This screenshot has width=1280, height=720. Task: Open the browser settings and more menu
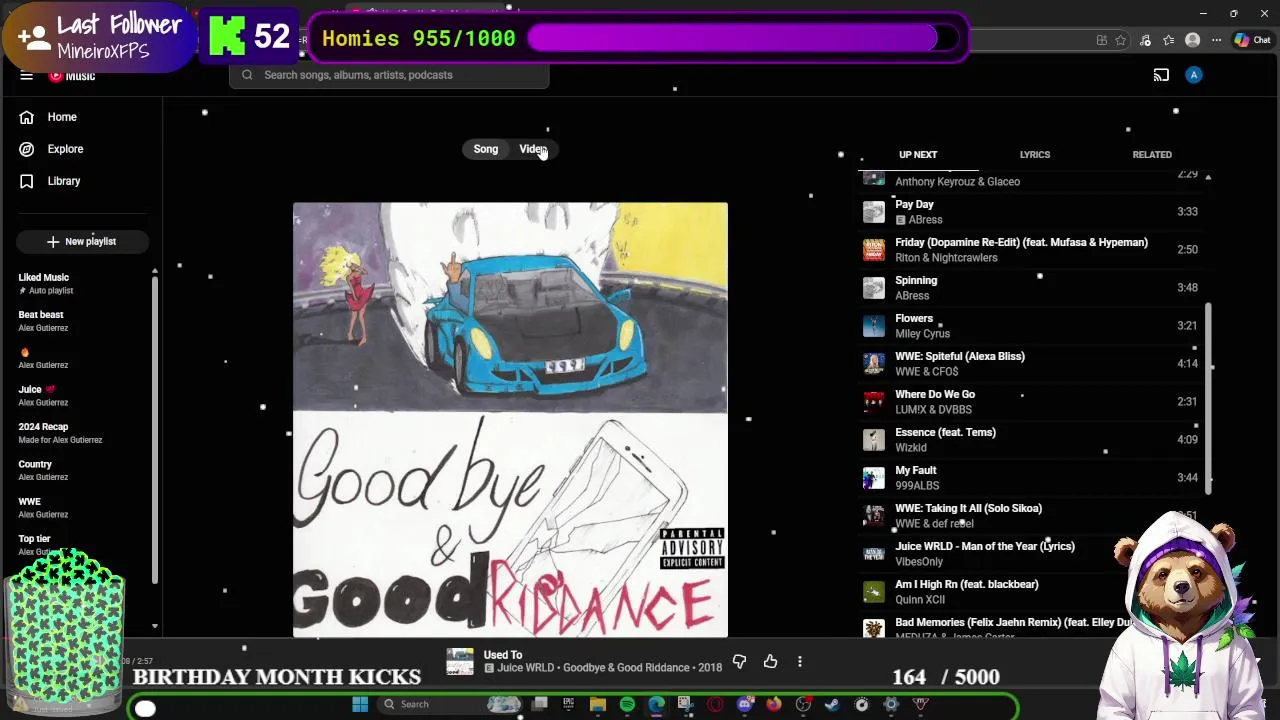pos(1216,40)
